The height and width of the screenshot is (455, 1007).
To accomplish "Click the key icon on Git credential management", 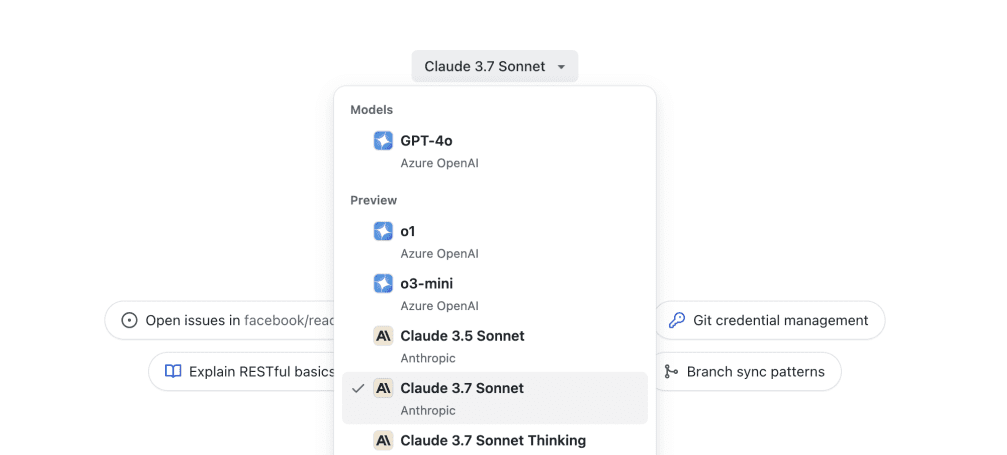I will tap(676, 320).
